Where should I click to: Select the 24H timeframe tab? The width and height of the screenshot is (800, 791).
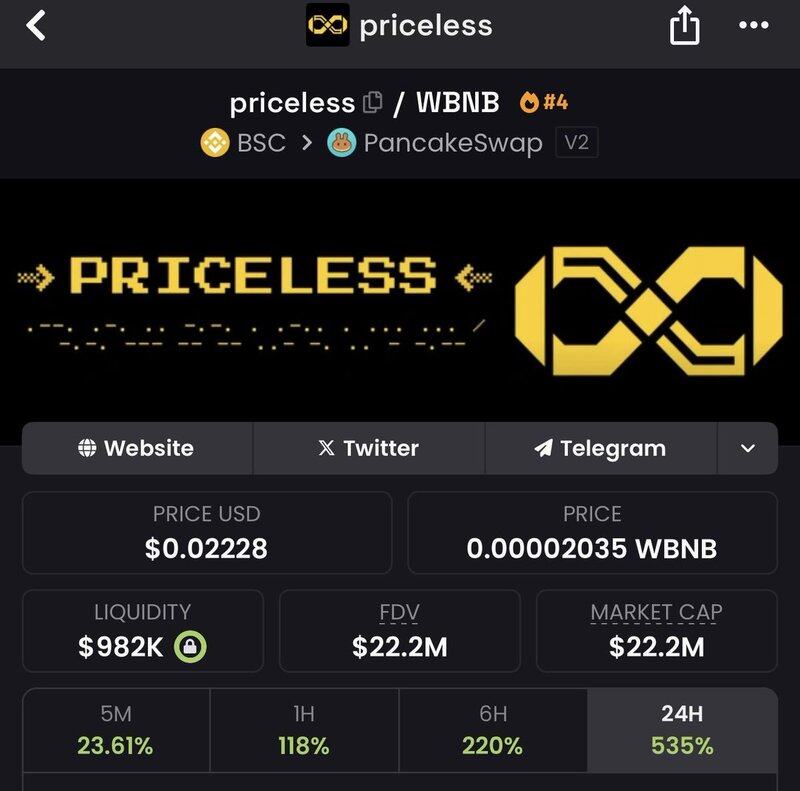pos(682,730)
